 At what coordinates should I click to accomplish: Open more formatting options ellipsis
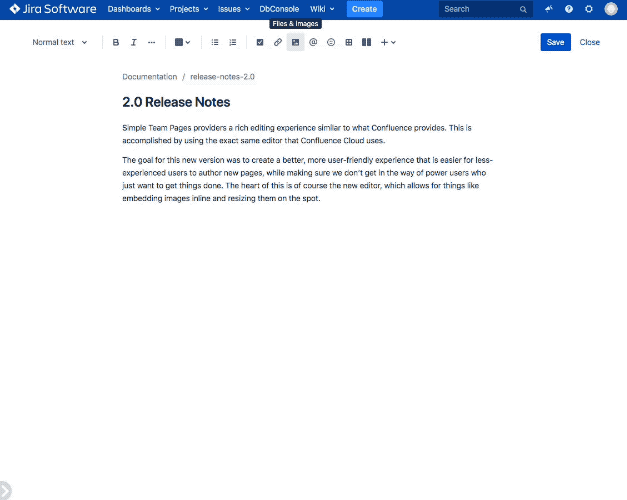point(151,42)
